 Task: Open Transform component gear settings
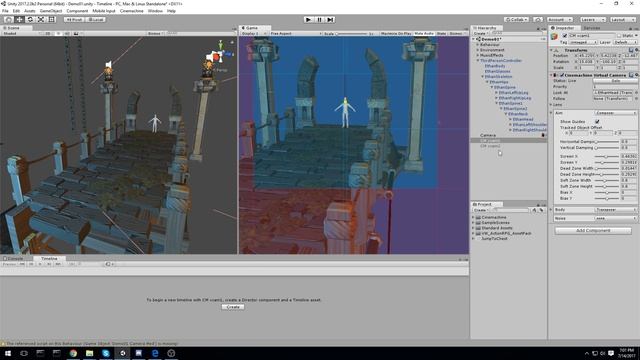(x=636, y=50)
